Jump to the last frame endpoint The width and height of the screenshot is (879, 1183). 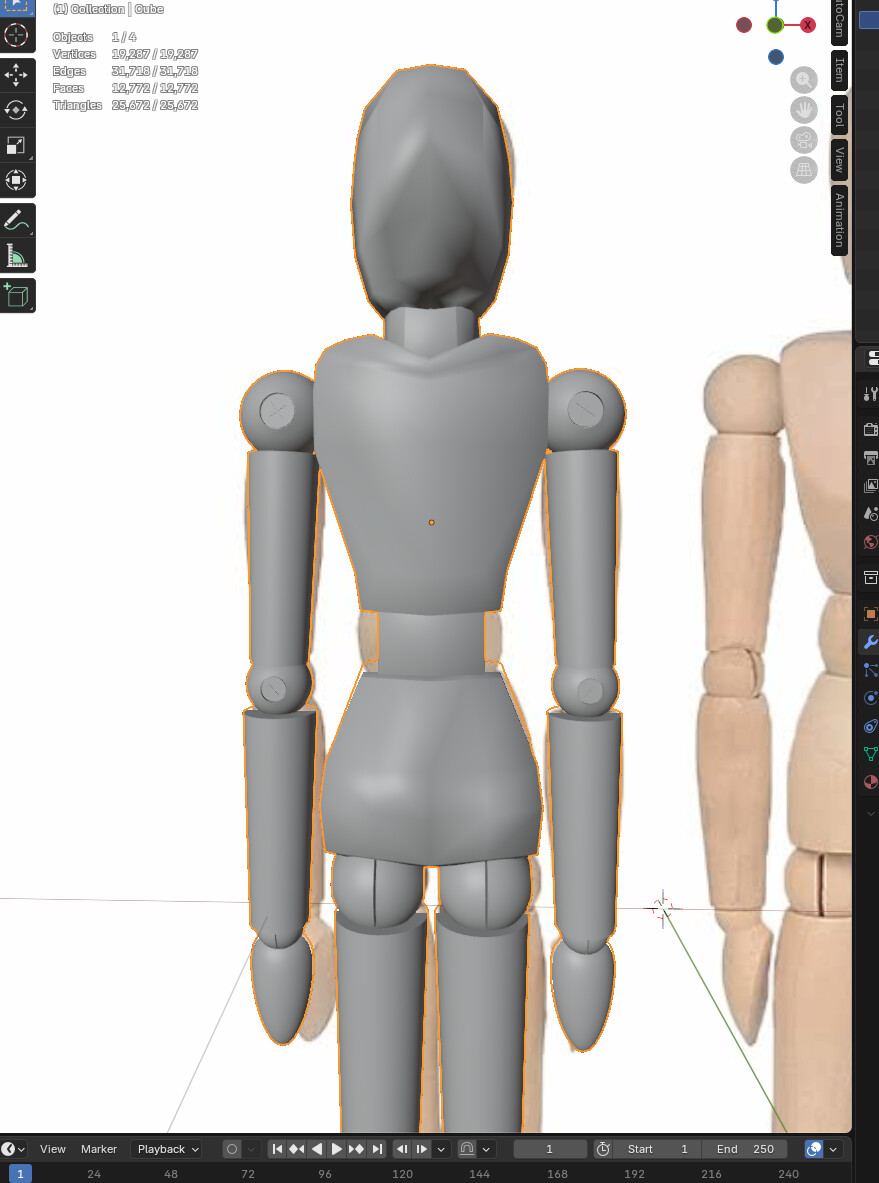(377, 1149)
